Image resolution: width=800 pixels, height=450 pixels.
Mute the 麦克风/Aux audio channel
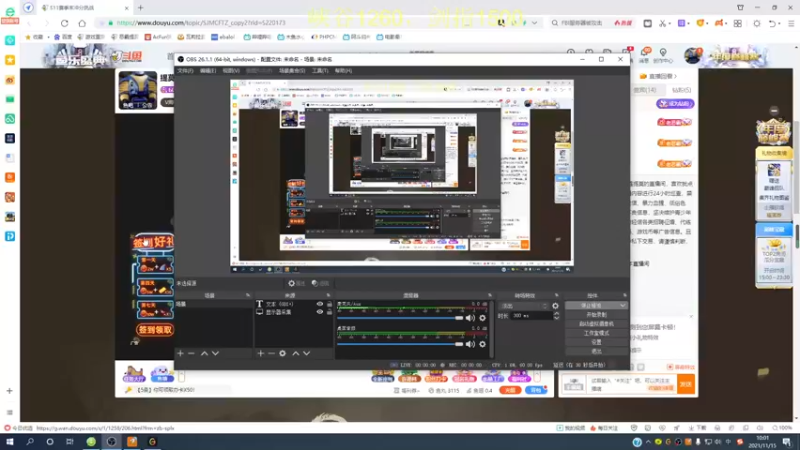(x=470, y=318)
